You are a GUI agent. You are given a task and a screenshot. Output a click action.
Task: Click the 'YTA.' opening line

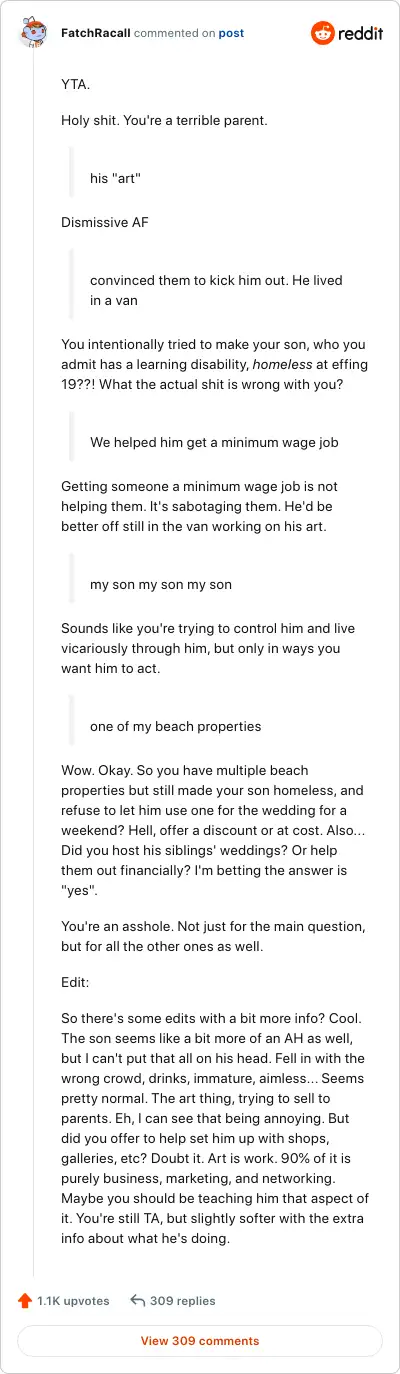76,84
